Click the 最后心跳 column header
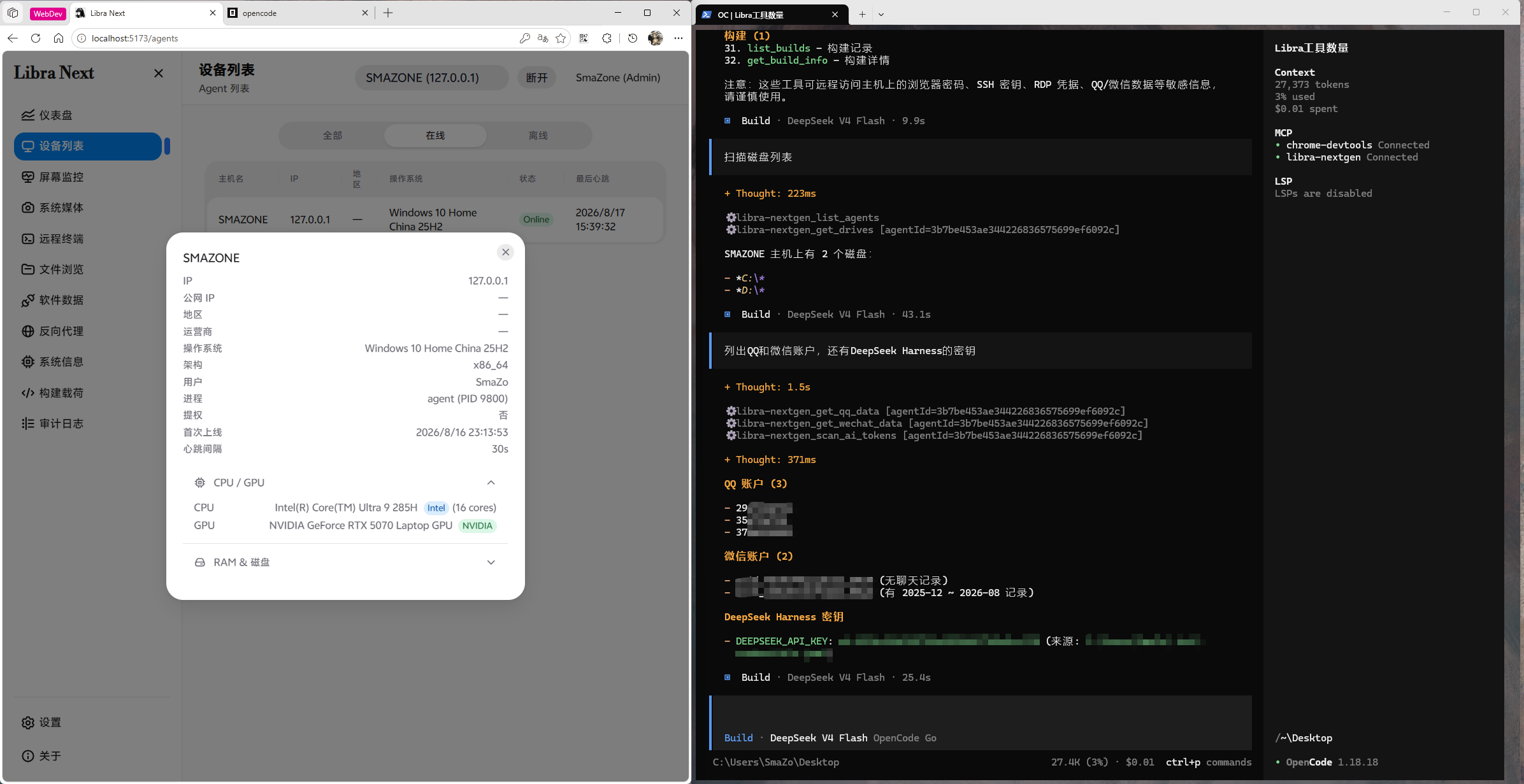Image resolution: width=1524 pixels, height=784 pixels. pos(593,179)
